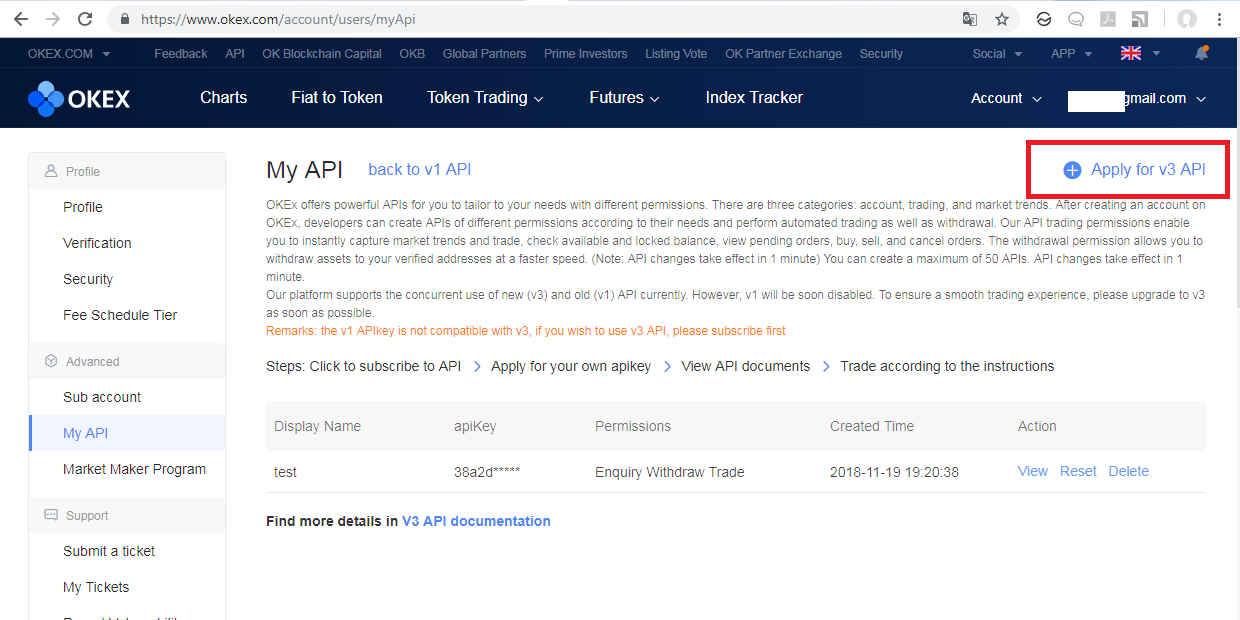Click the Support section chat icon
The height and width of the screenshot is (620, 1240).
51,515
